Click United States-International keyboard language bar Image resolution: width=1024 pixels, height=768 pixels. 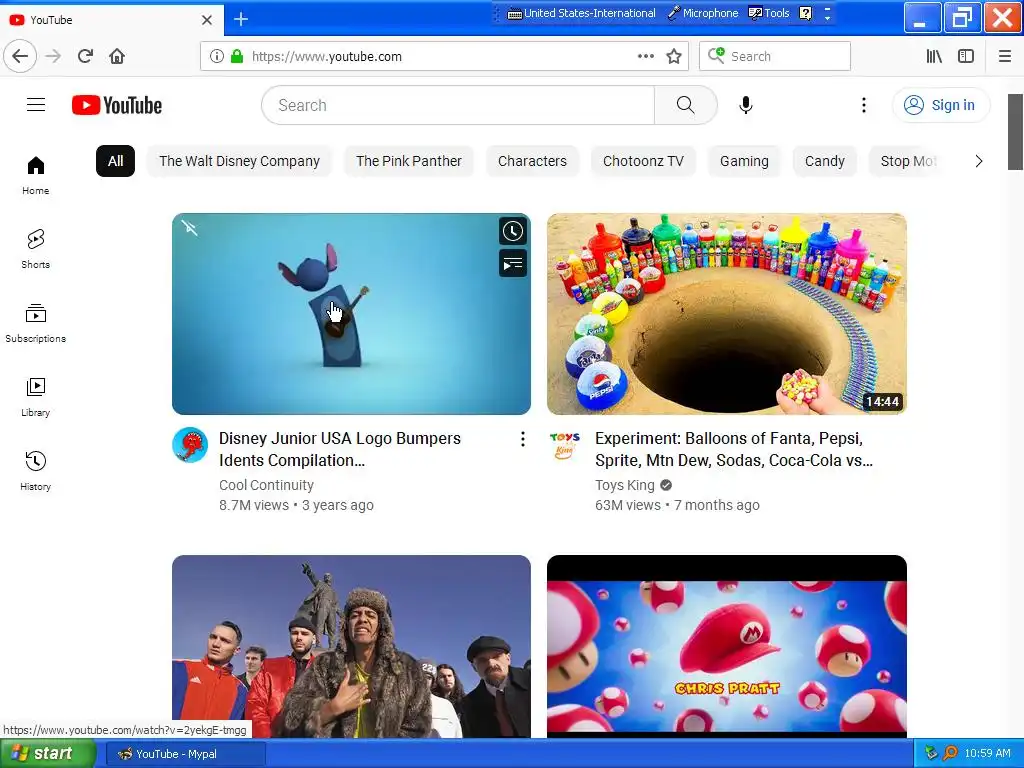(x=581, y=13)
